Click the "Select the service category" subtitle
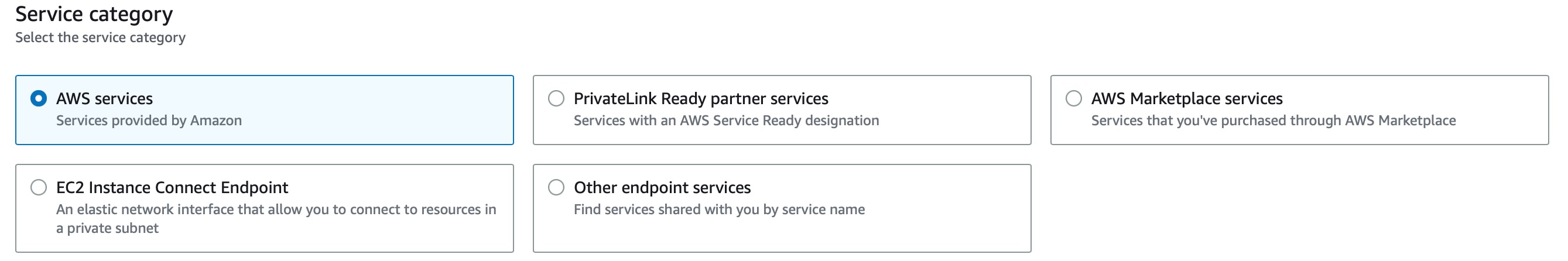This screenshot has width=1568, height=261. click(100, 37)
